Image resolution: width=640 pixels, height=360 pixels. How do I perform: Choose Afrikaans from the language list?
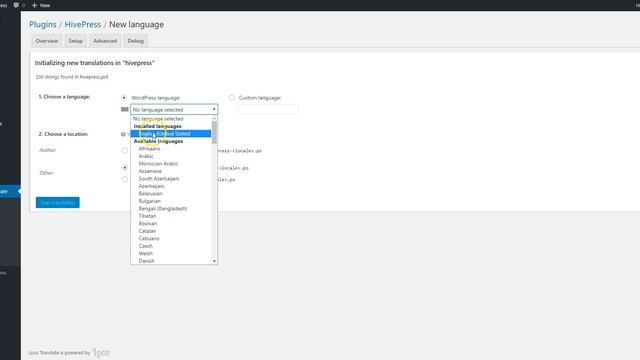(171, 149)
